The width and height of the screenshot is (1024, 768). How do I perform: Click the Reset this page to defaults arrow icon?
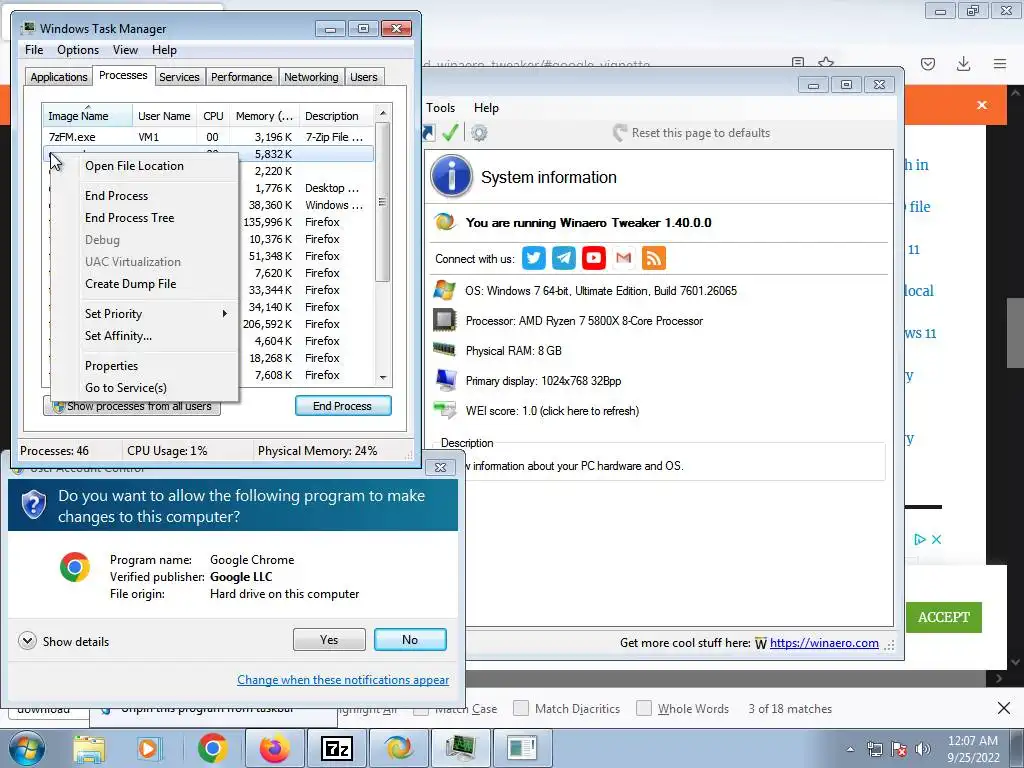pos(619,133)
